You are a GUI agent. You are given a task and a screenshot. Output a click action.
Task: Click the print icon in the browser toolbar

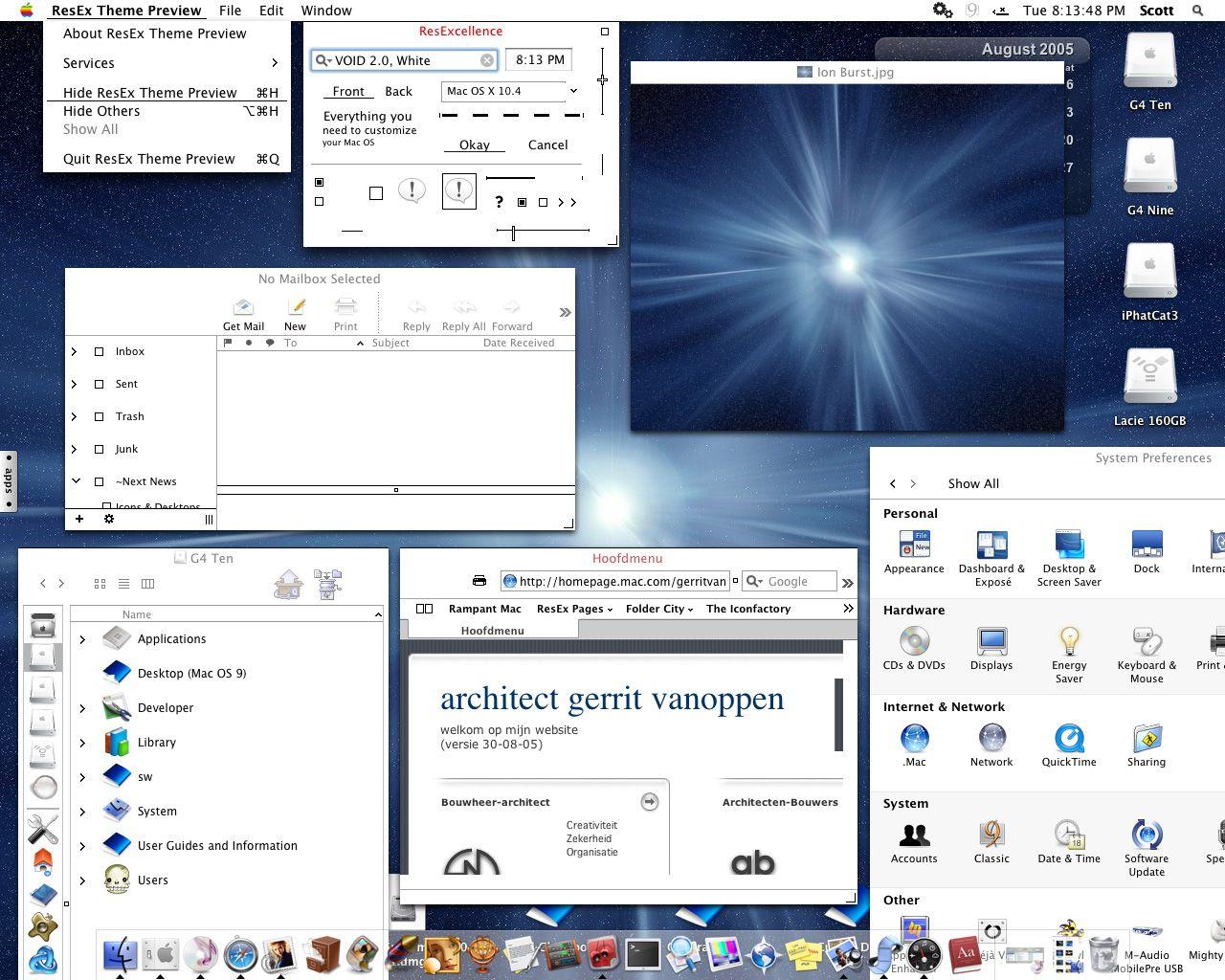pyautogui.click(x=479, y=581)
